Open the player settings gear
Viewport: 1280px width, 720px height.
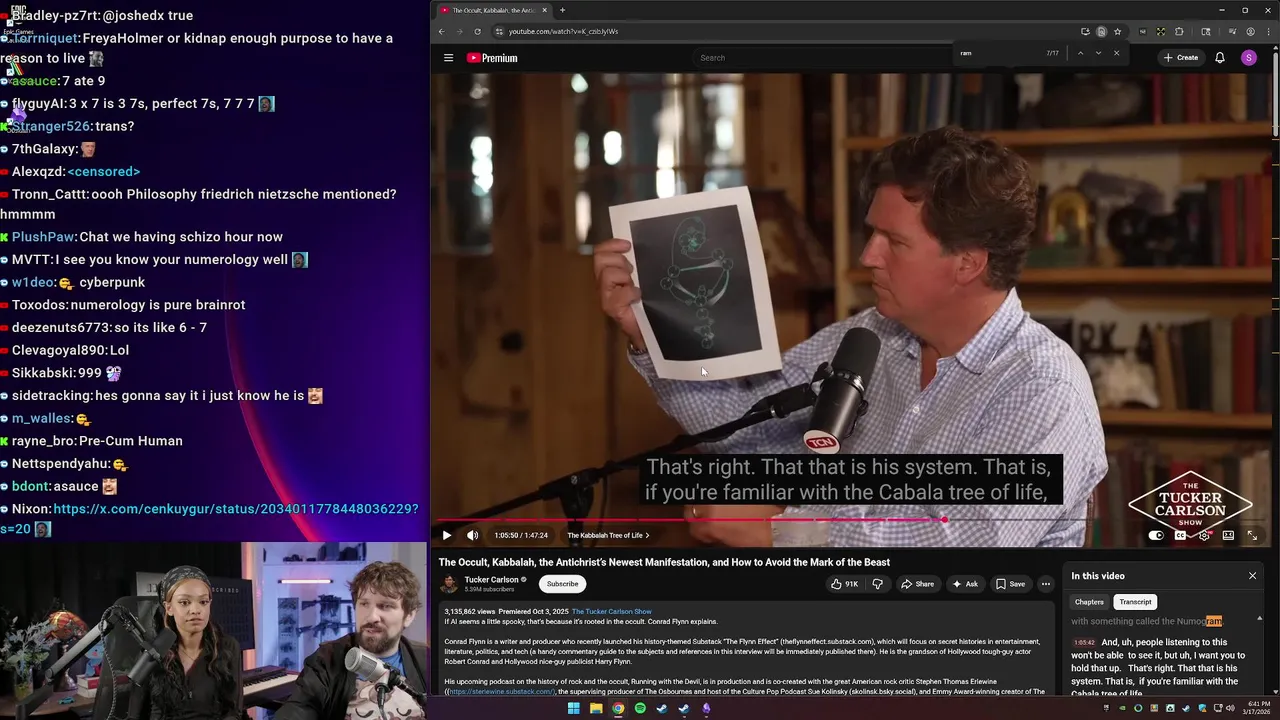point(1204,535)
